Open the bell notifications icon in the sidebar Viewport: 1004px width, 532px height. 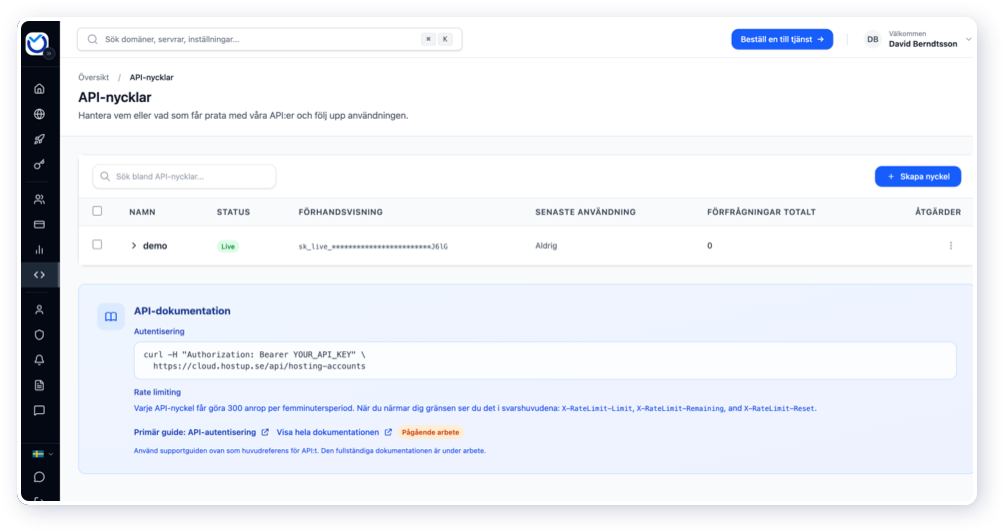click(39, 360)
